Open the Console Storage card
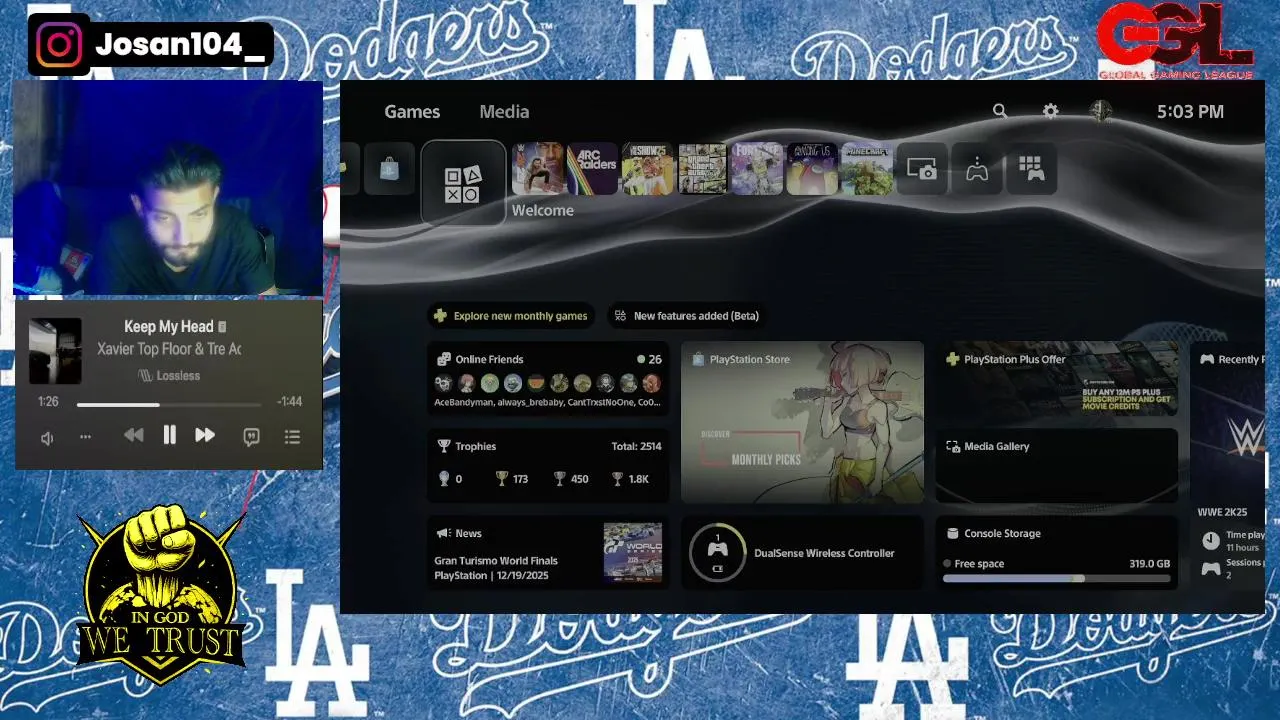 [x=1056, y=552]
